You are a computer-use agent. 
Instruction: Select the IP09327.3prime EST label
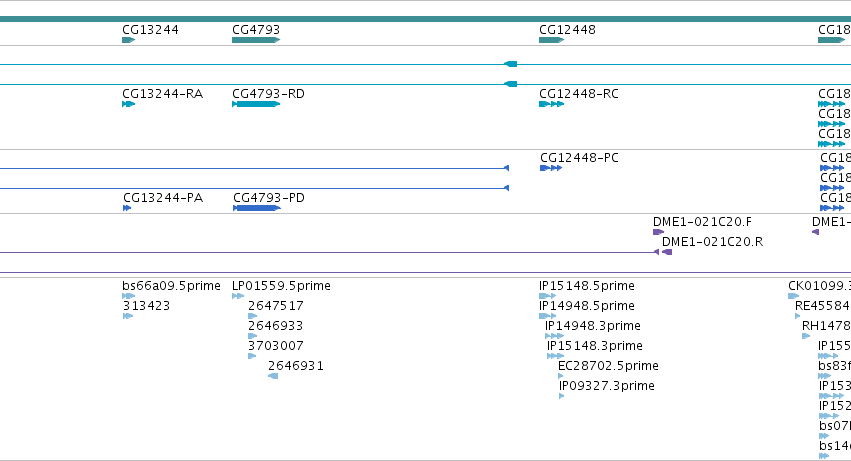[607, 386]
